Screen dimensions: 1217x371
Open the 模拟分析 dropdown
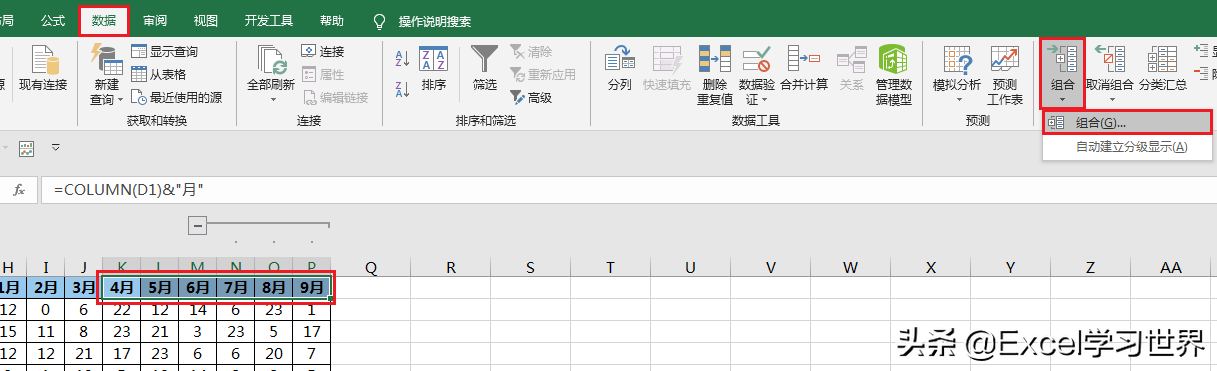click(x=957, y=75)
